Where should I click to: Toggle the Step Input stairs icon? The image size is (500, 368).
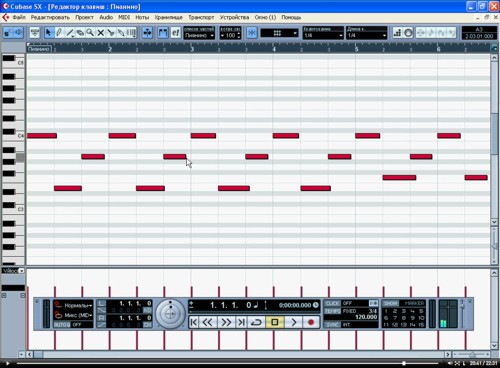[x=397, y=33]
